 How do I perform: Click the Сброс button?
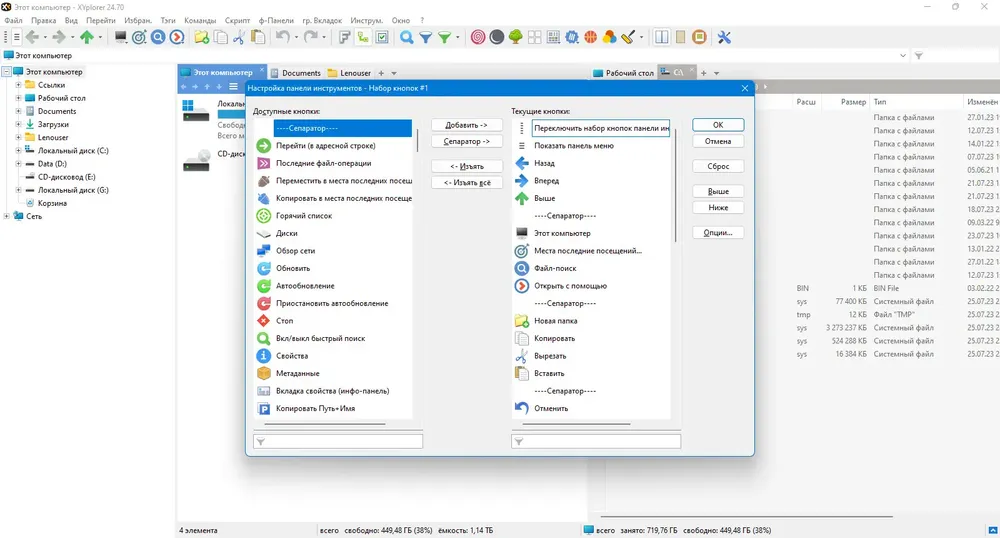(718, 166)
